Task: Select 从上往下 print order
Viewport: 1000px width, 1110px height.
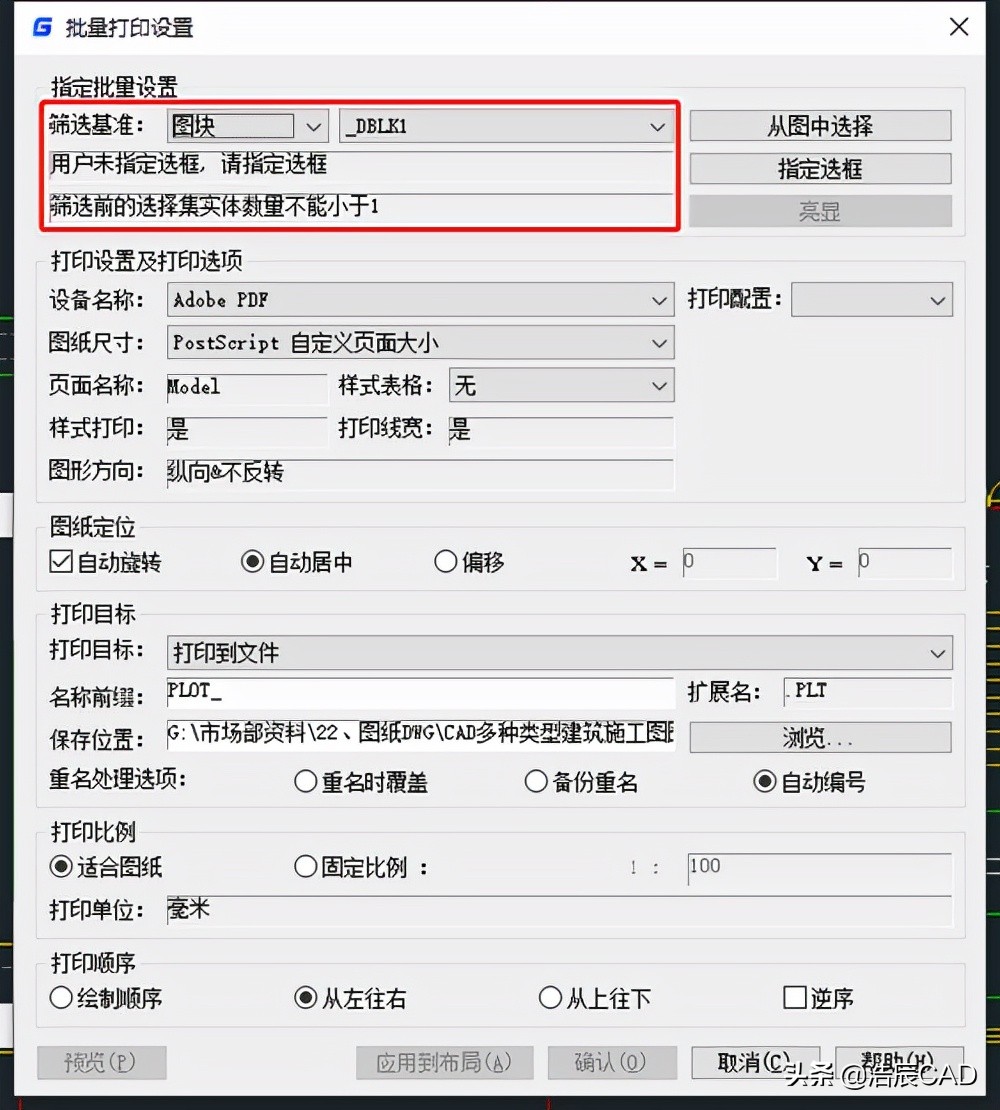Action: point(550,997)
